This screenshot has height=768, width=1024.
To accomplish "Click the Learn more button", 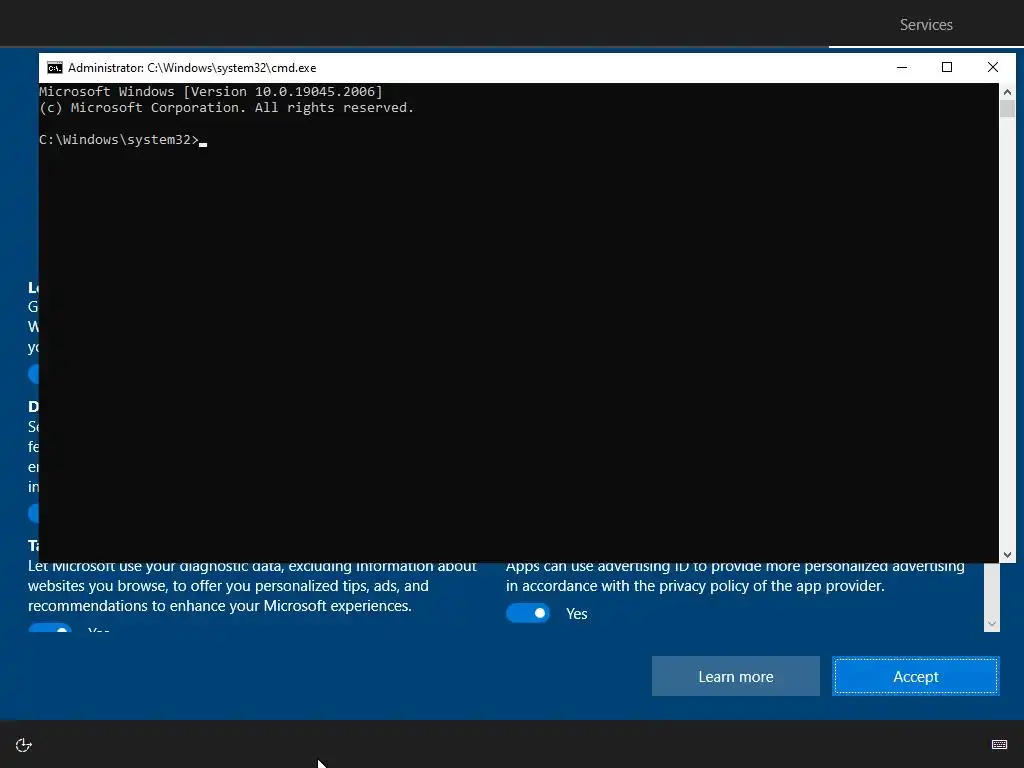I will click(735, 676).
